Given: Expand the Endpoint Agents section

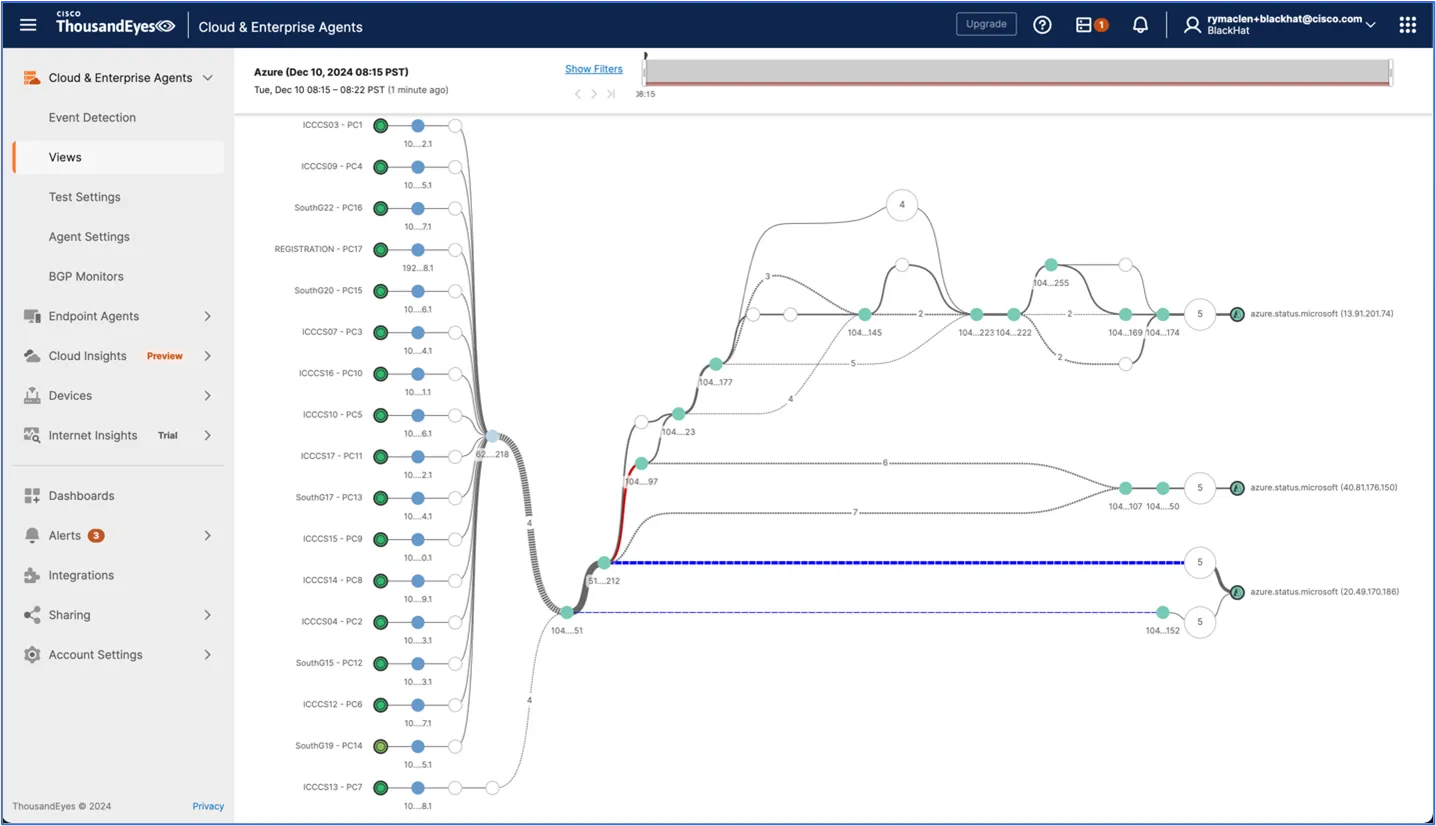Looking at the screenshot, I should [207, 317].
